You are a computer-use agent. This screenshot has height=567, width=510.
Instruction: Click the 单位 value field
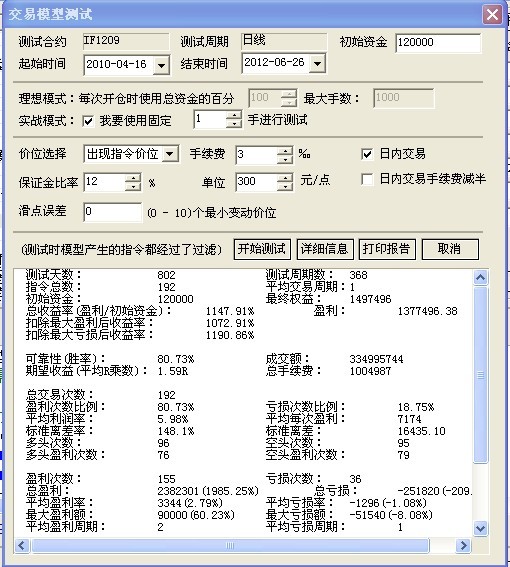pyautogui.click(x=256, y=182)
